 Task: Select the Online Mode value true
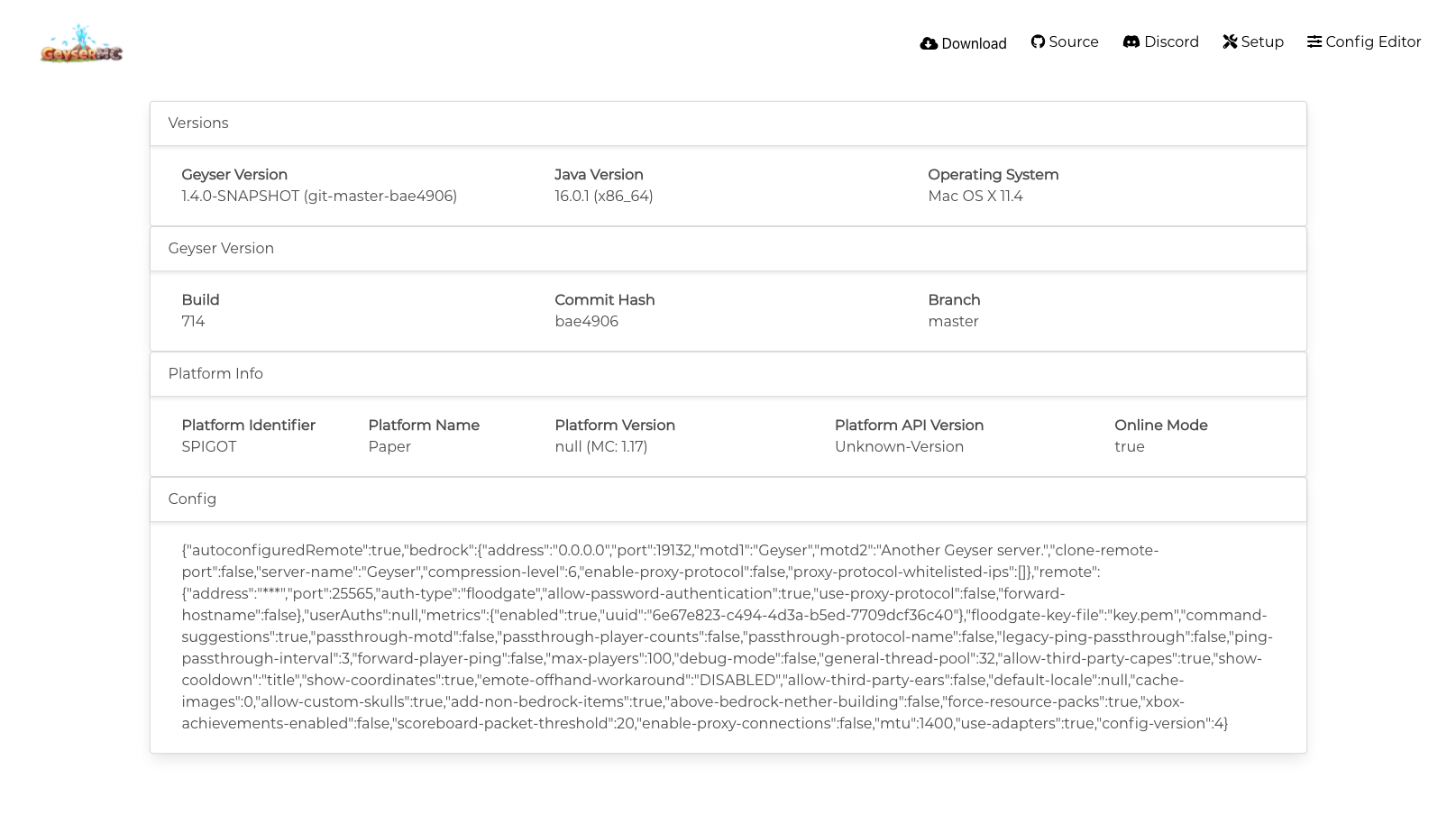click(x=1130, y=447)
